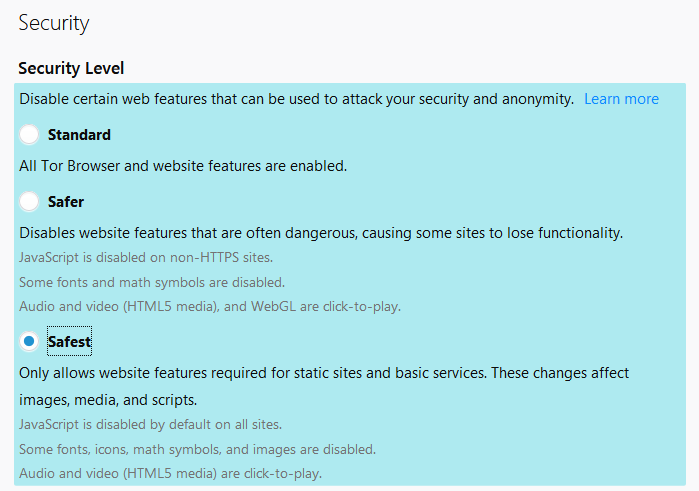Select the Standard security level radio button
Viewport: 699px width, 491px height.
[29, 134]
